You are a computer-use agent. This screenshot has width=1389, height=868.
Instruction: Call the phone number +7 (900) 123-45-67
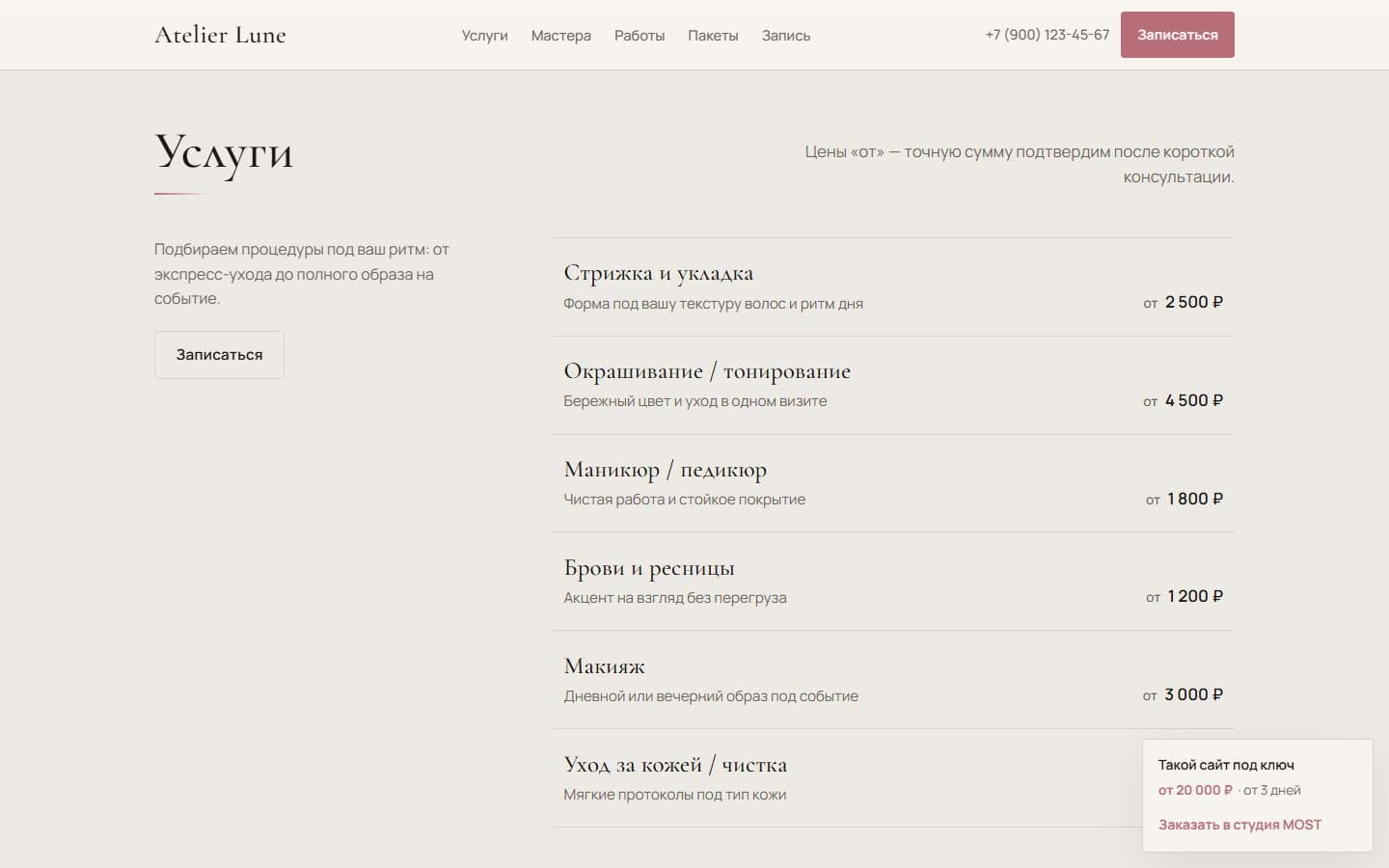(1048, 35)
